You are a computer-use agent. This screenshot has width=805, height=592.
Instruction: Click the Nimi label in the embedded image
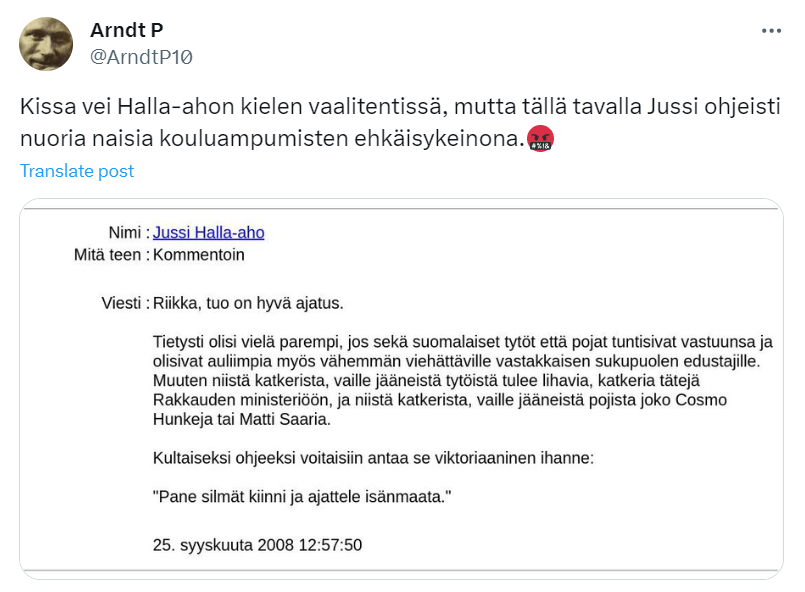click(x=128, y=233)
